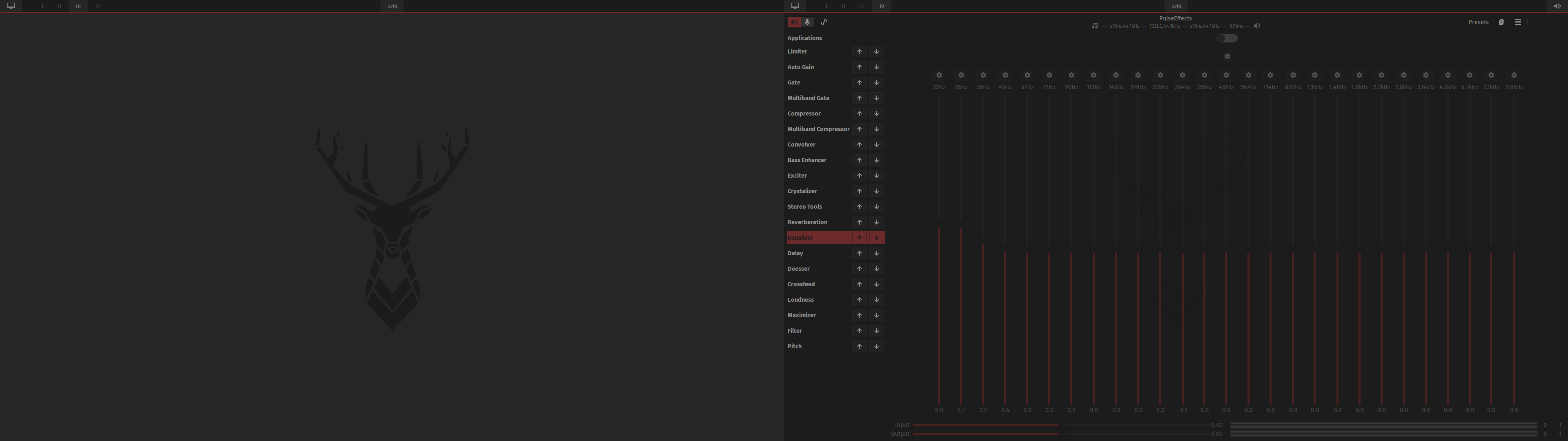Move Convolver down in the order
The height and width of the screenshot is (441, 1568).
click(877, 145)
